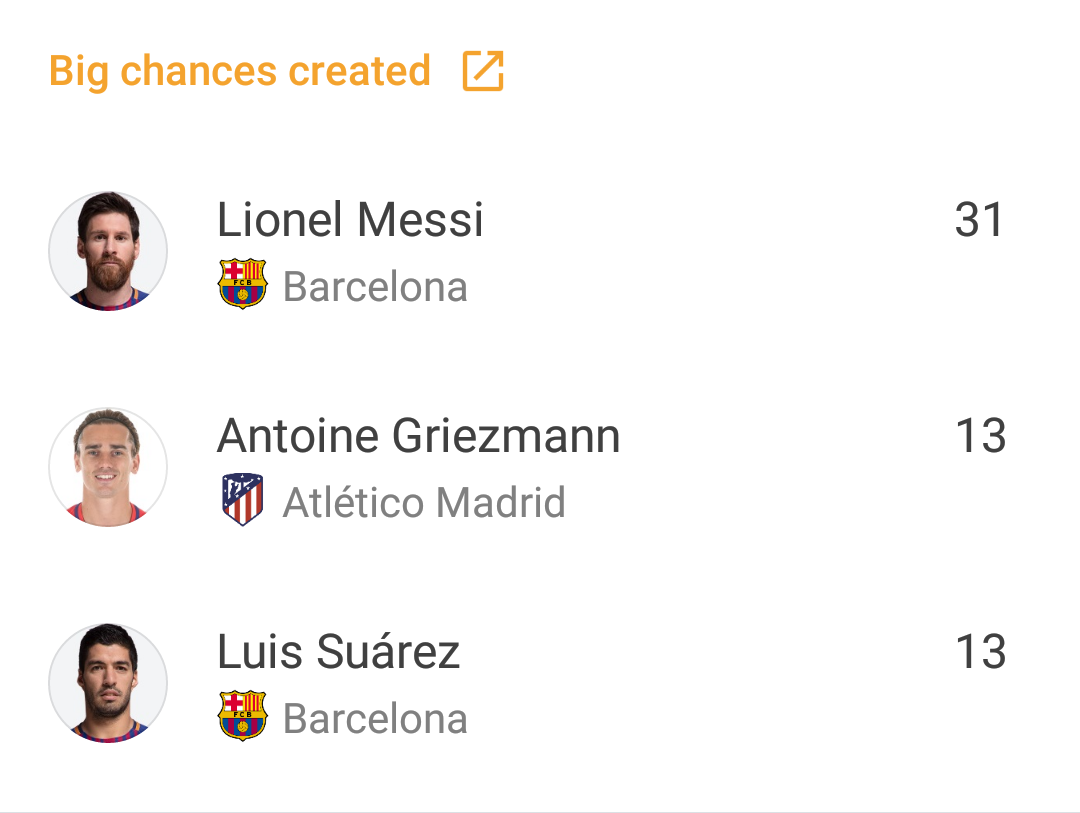This screenshot has width=1080, height=813.
Task: Click Lionel Messi's profile photo
Action: tap(108, 251)
